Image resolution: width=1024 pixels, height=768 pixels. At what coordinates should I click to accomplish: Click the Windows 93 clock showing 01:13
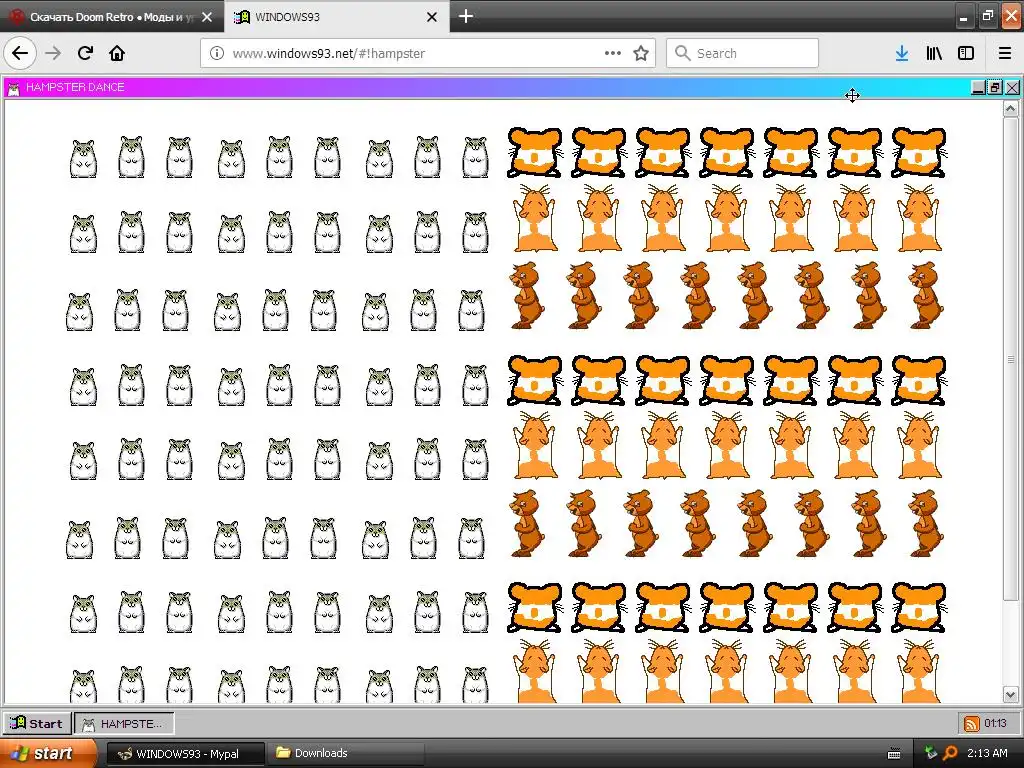[995, 723]
